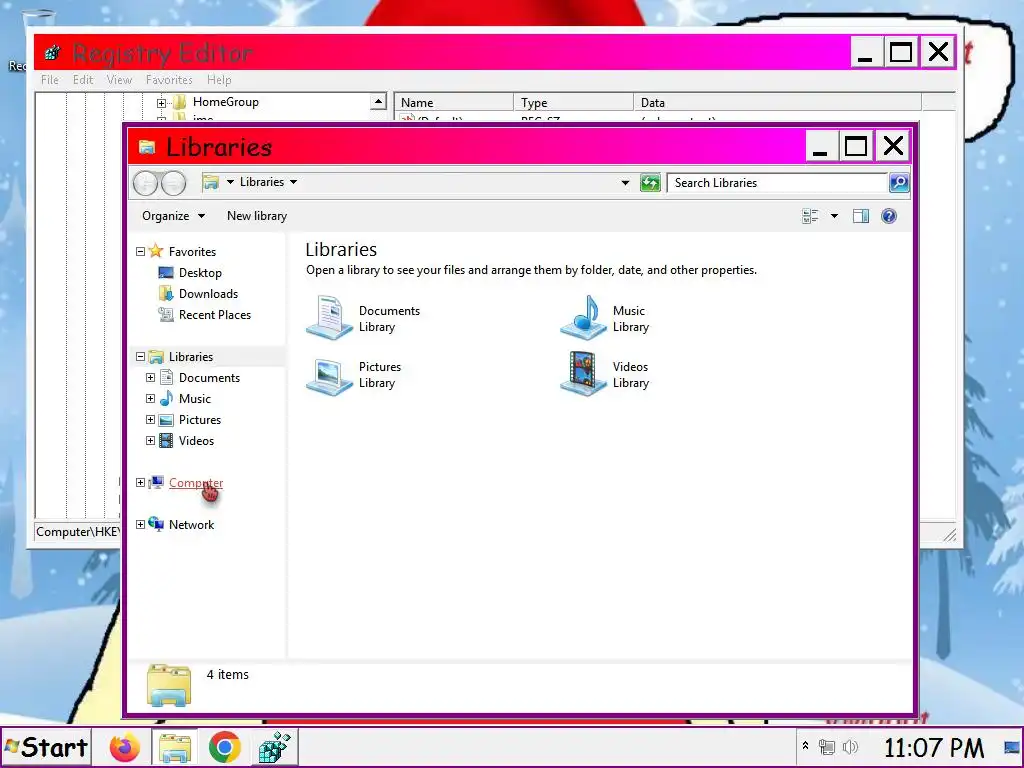Click the refresh button beside address bar
Viewport: 1024px width, 768px height.
[x=650, y=183]
